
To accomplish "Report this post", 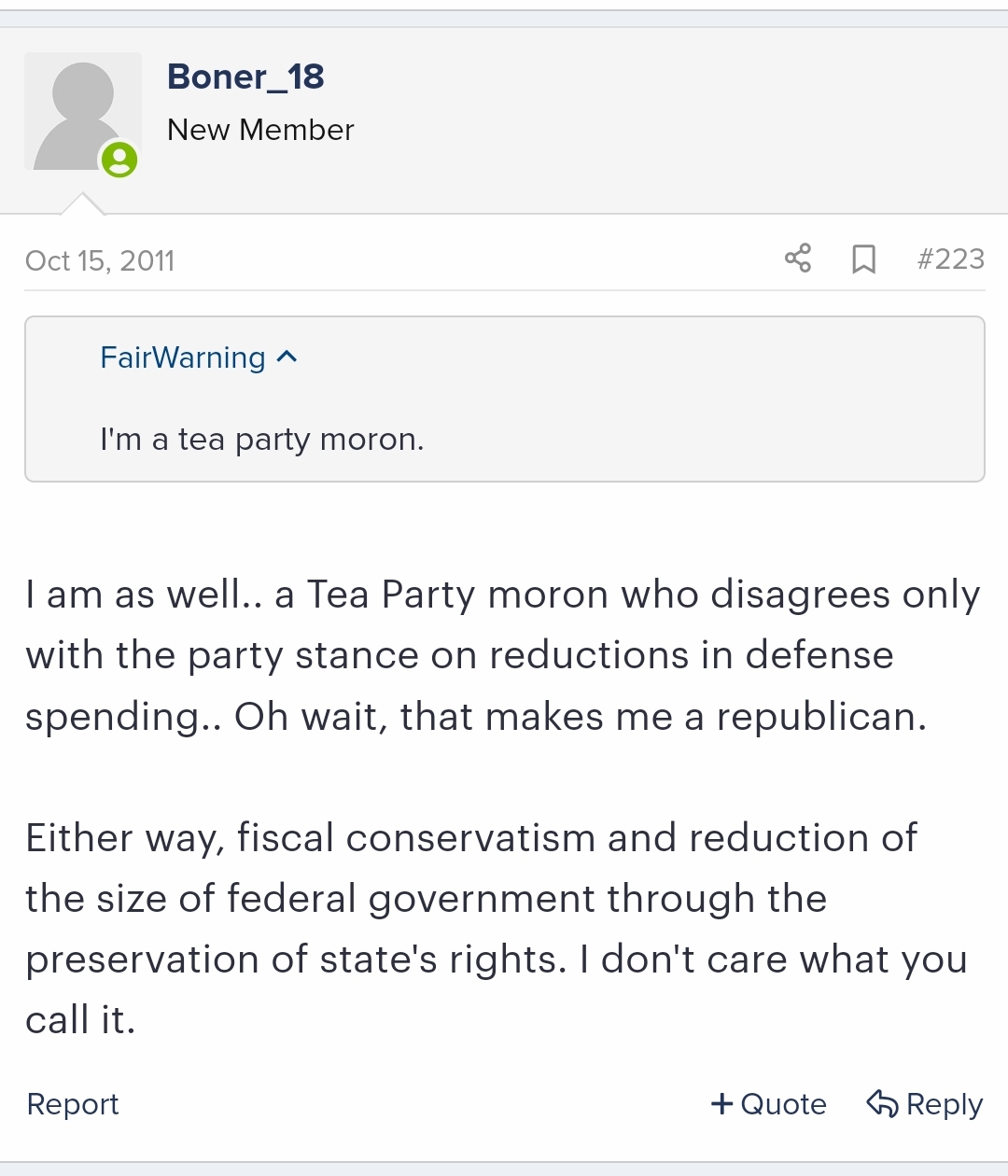I will (73, 1104).
